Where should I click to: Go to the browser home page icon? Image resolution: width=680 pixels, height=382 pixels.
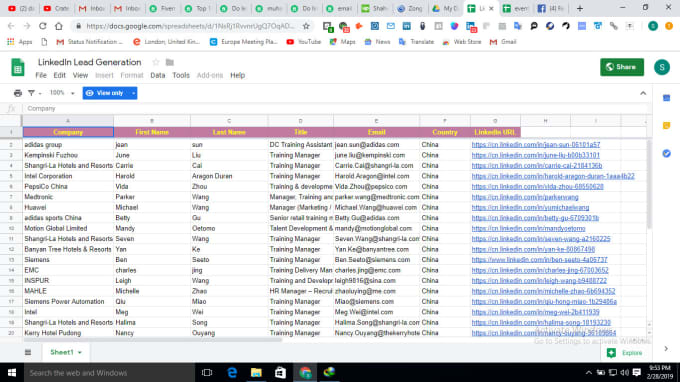tap(59, 26)
